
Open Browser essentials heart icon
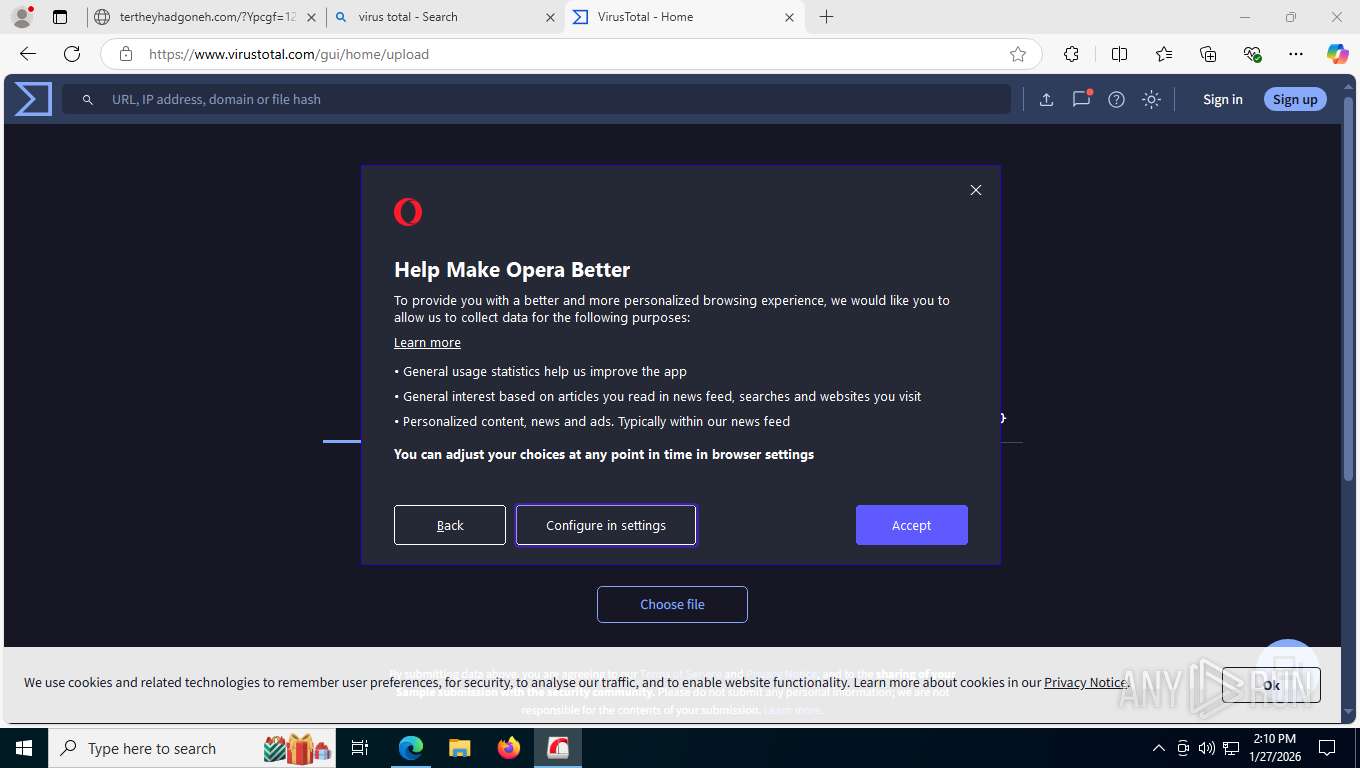point(1252,54)
